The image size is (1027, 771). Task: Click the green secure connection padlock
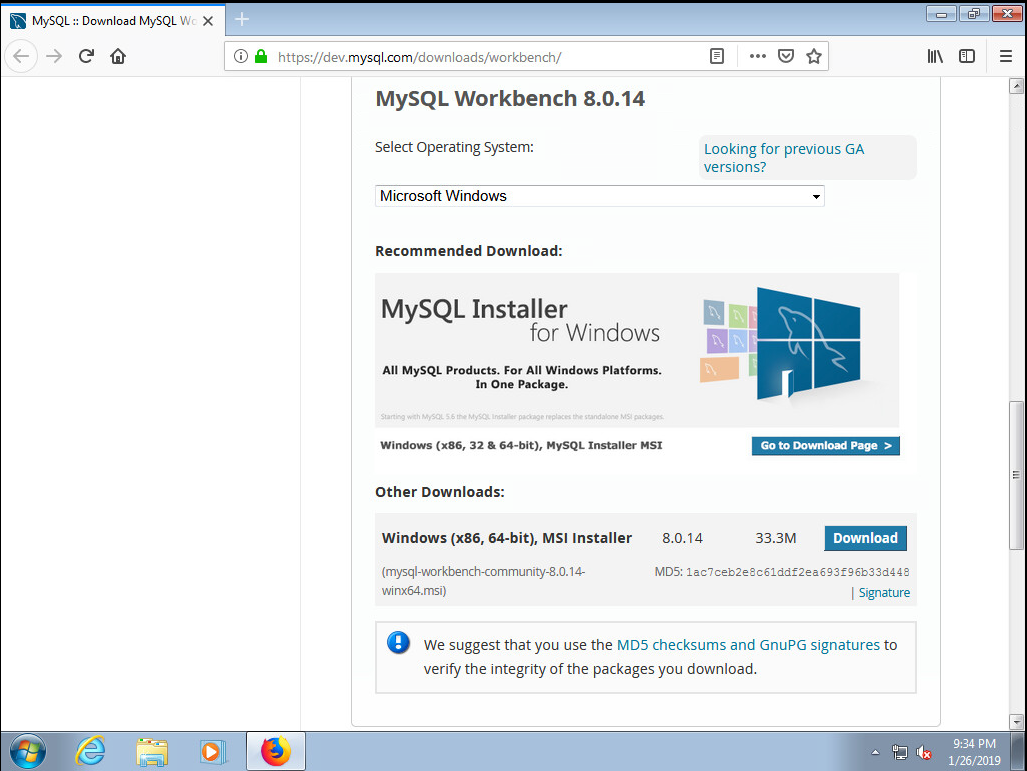click(261, 56)
